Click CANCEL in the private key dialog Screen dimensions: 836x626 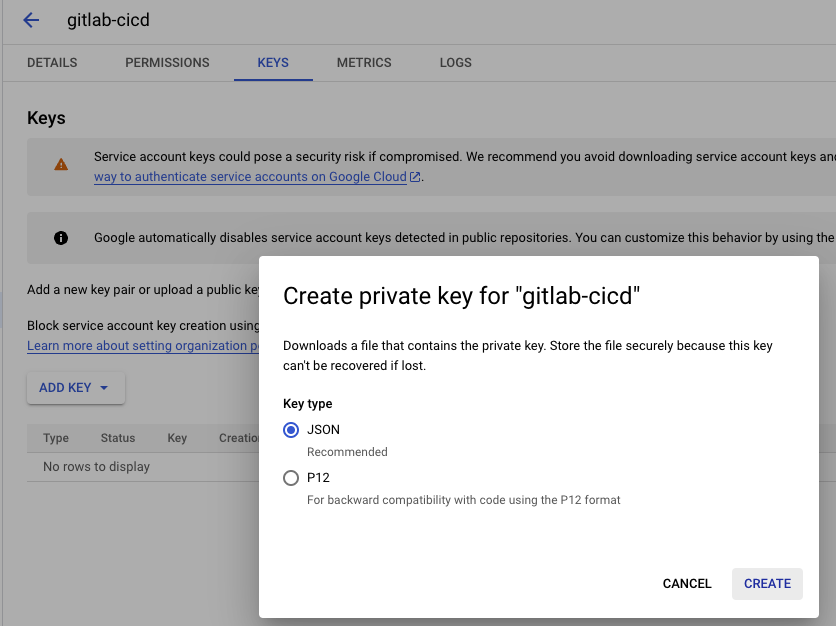687,584
